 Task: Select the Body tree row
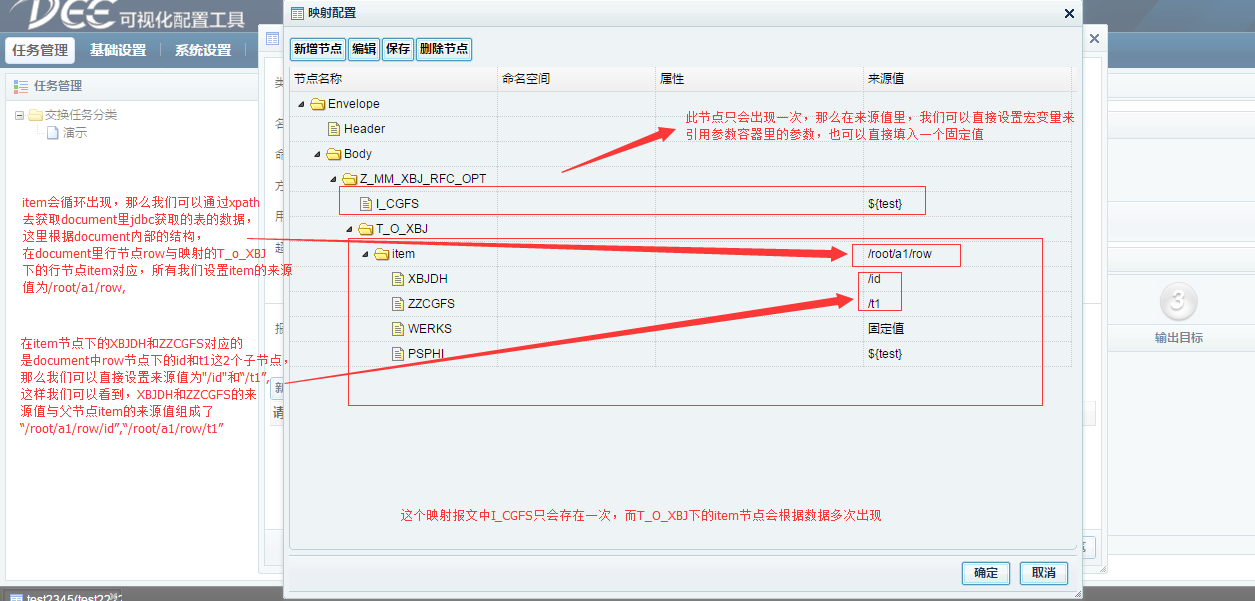[680, 154]
